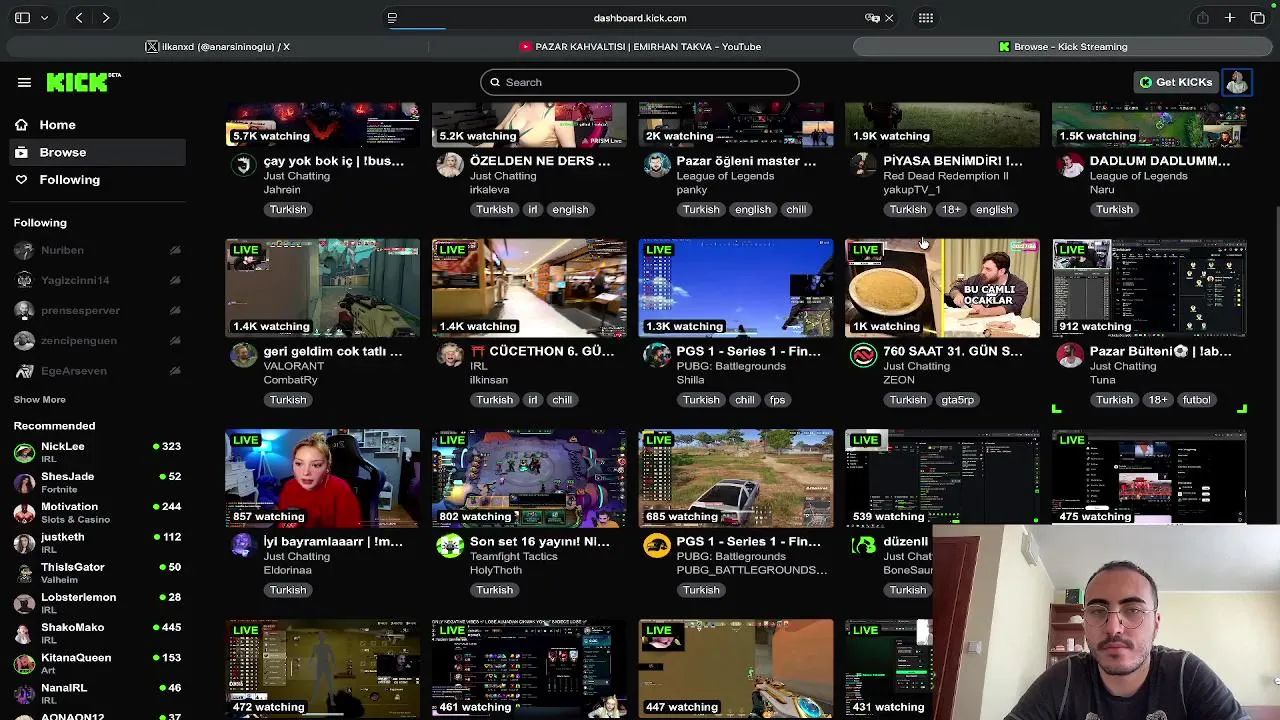Select chill tag under panky stream

pyautogui.click(x=796, y=210)
